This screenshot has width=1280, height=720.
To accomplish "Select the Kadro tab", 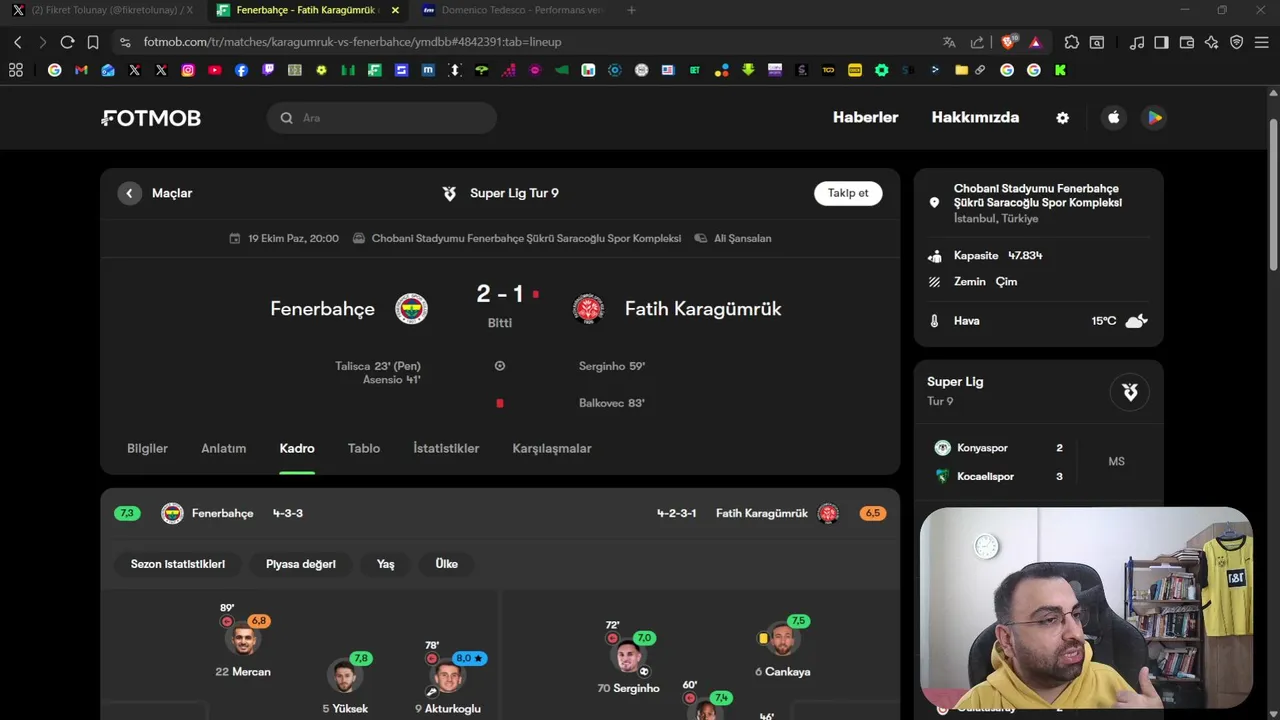I will coord(297,448).
